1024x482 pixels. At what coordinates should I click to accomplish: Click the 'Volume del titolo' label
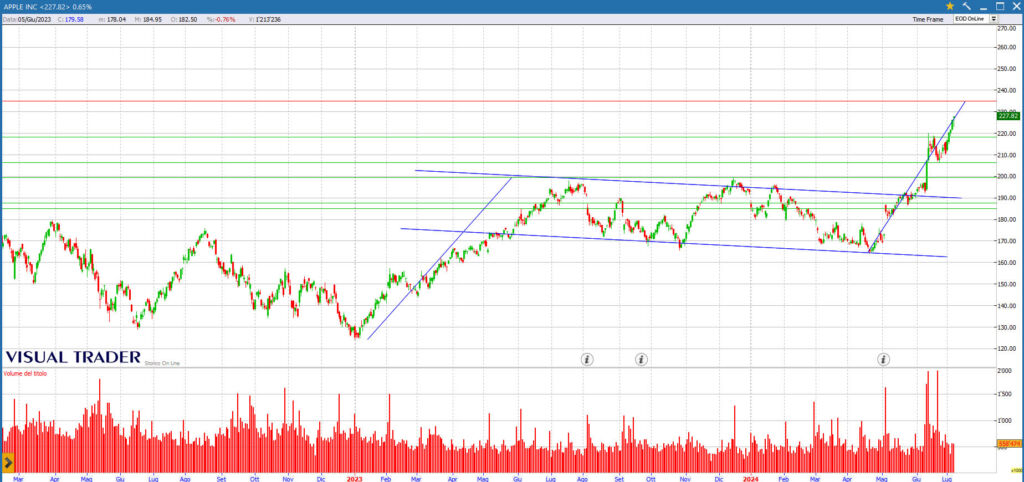(25, 373)
